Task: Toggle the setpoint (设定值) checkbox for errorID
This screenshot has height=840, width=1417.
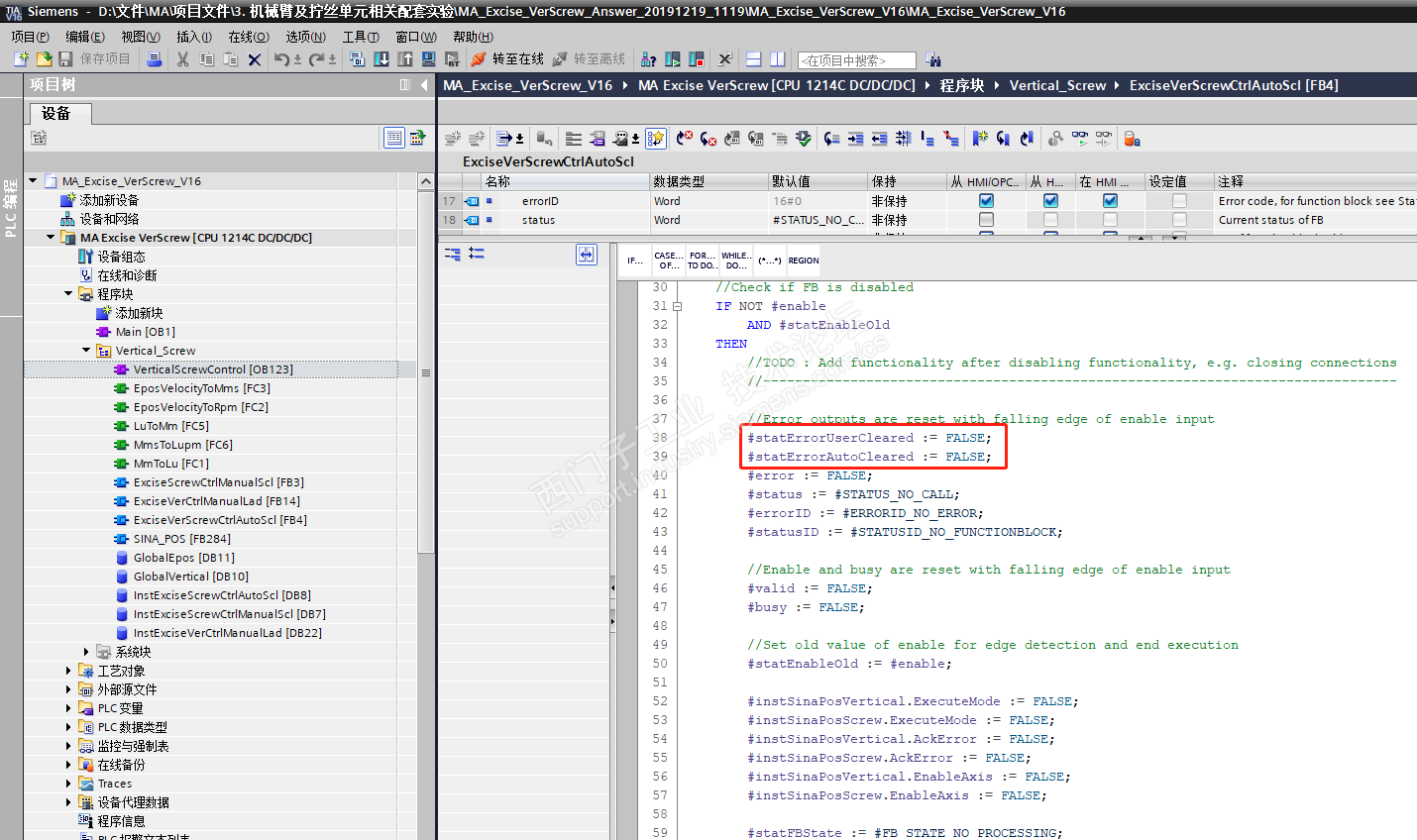Action: pos(1179,201)
